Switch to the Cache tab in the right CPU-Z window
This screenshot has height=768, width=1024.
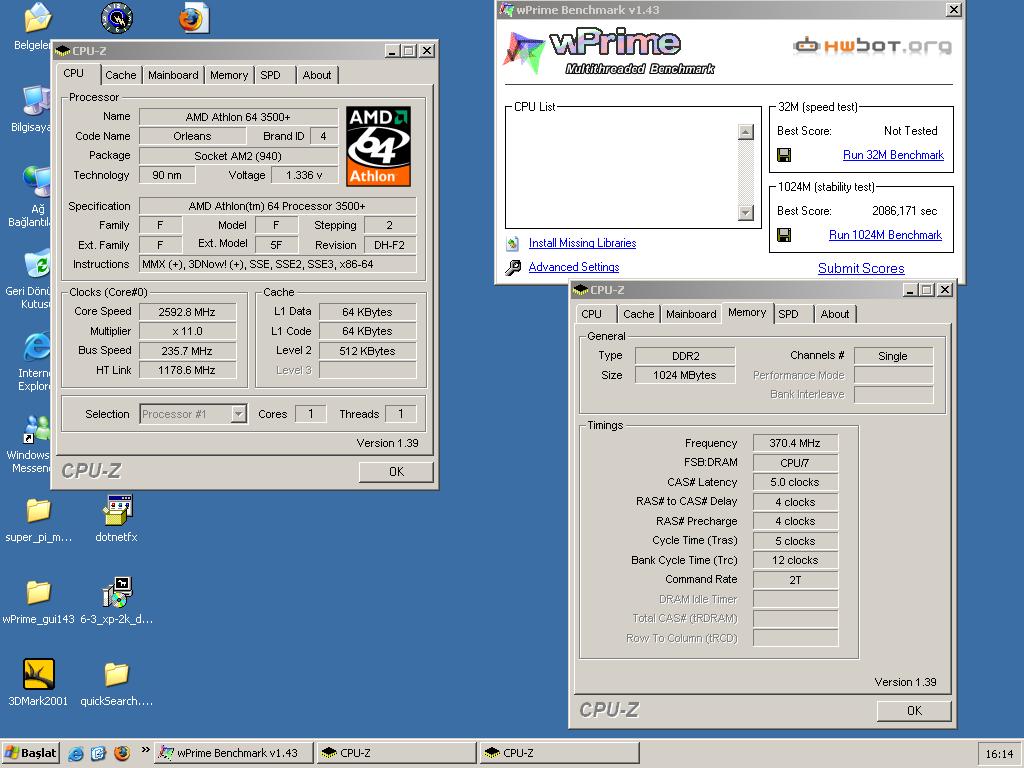[x=639, y=314]
